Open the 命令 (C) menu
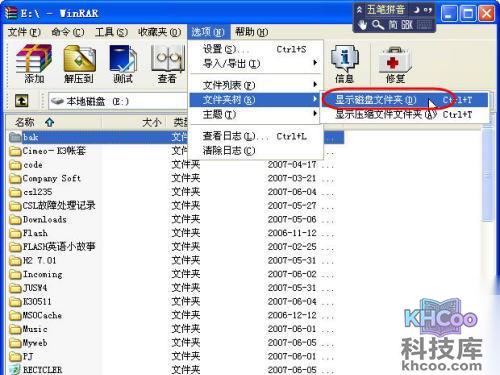 click(68, 32)
